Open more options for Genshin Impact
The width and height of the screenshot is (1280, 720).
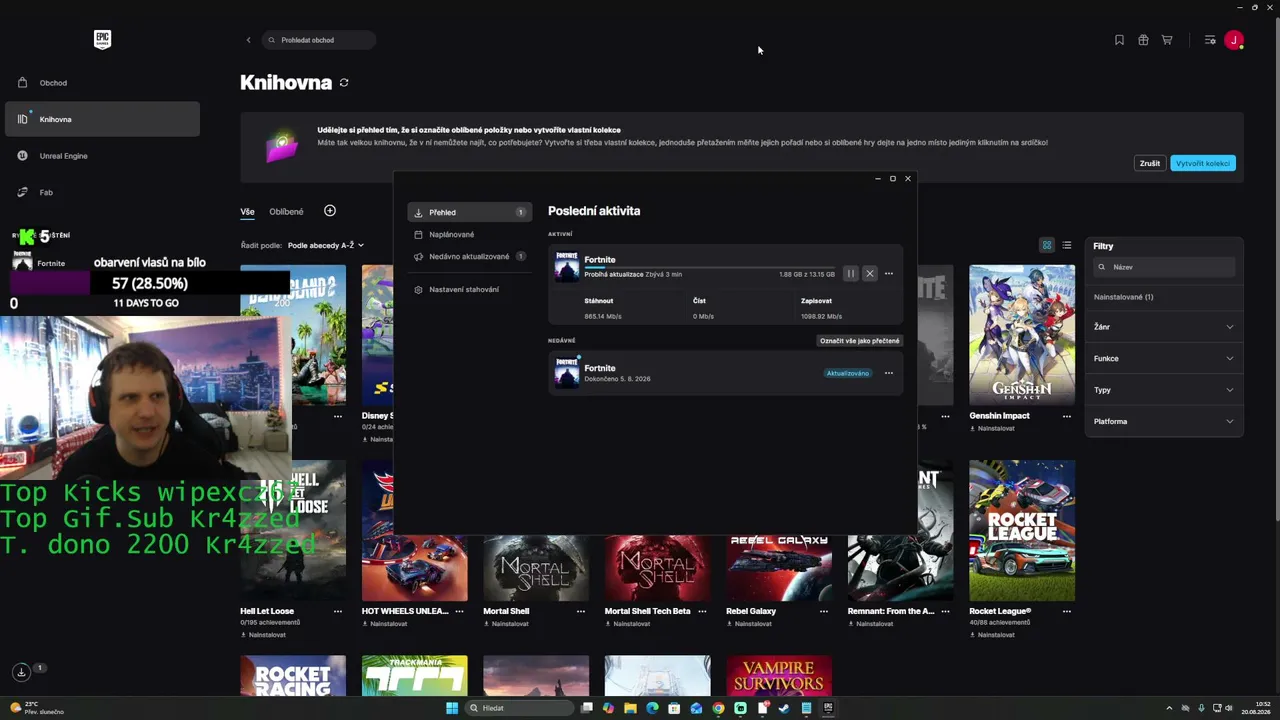[x=1067, y=416]
